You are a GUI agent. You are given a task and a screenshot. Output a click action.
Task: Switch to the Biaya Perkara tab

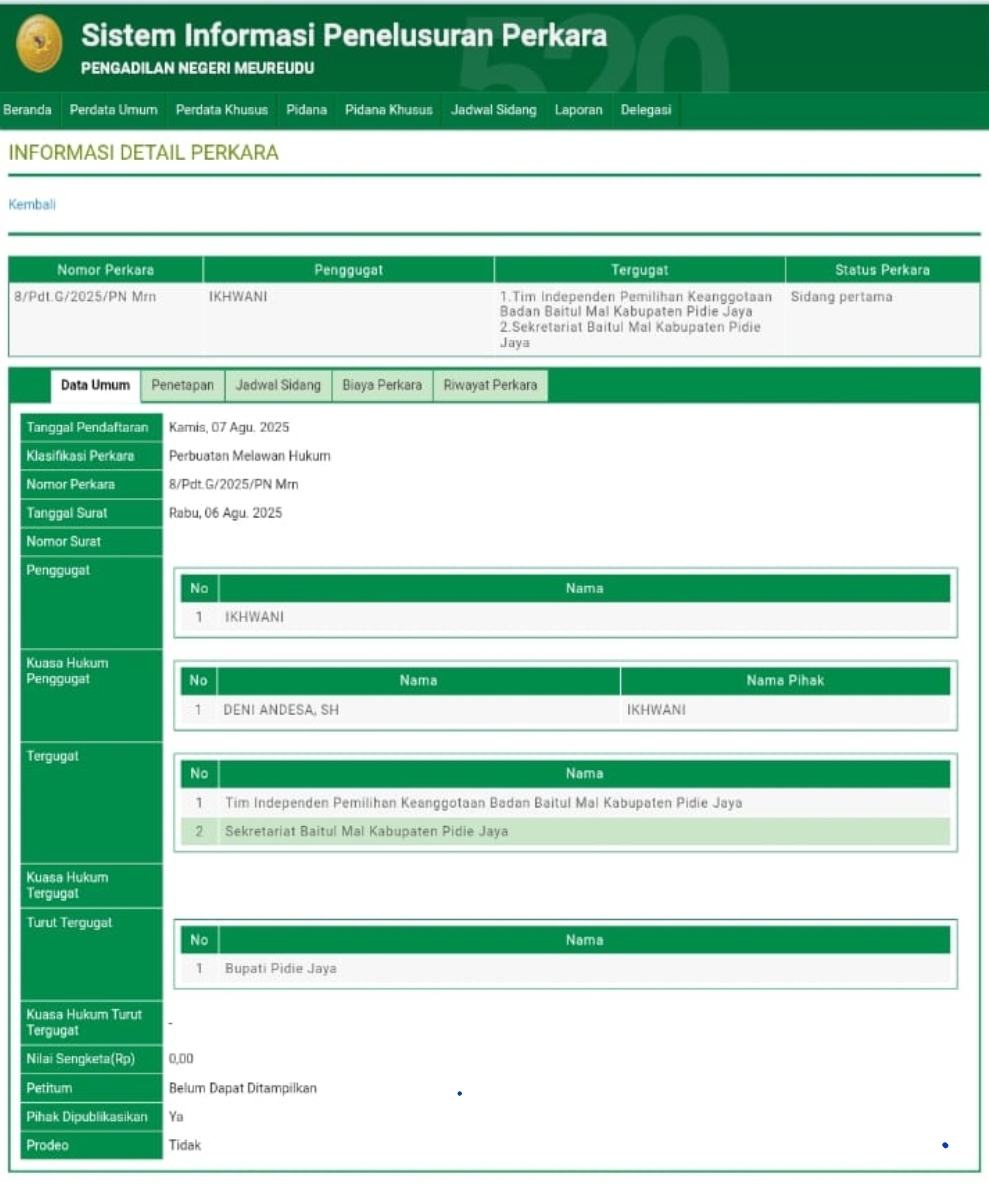coord(382,385)
